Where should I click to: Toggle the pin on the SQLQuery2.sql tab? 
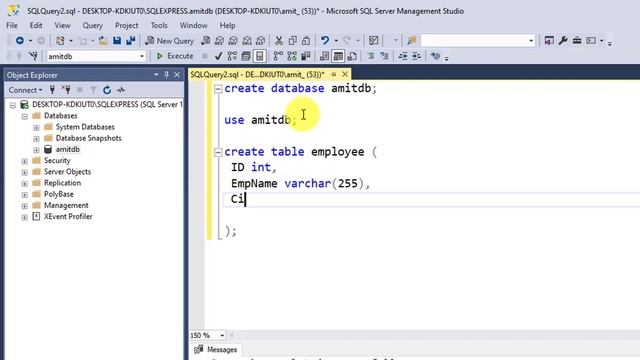point(334,74)
